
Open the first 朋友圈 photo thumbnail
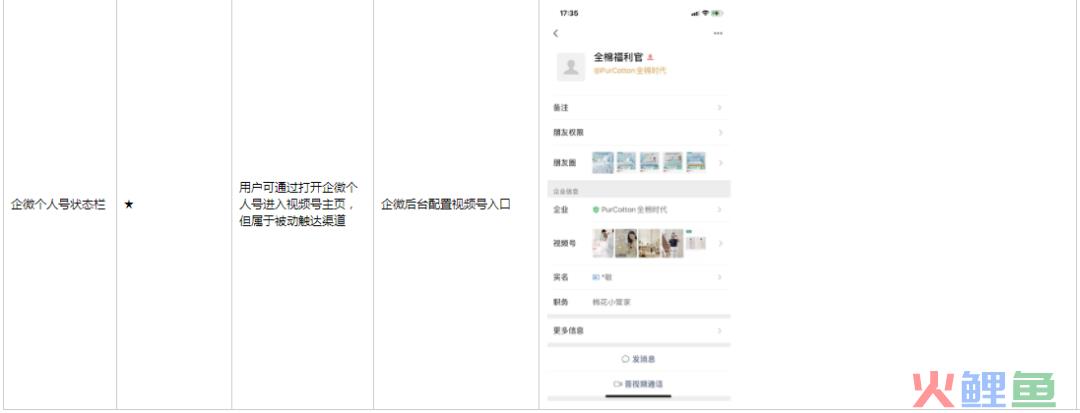pyautogui.click(x=603, y=162)
